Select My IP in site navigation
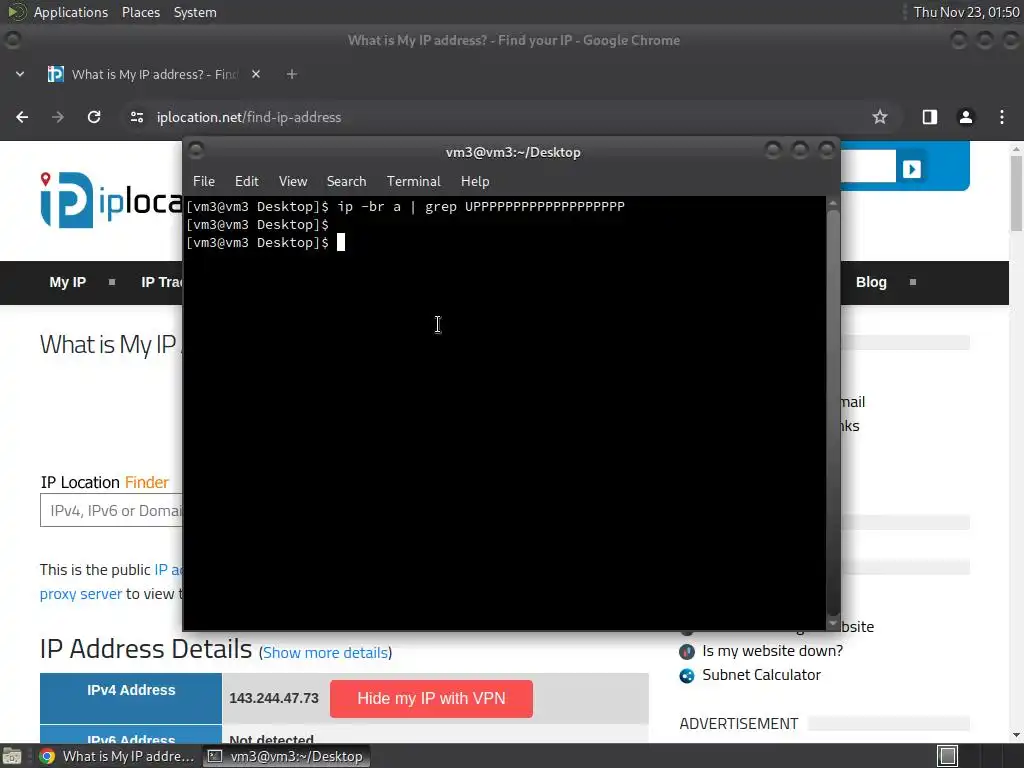 coord(68,282)
